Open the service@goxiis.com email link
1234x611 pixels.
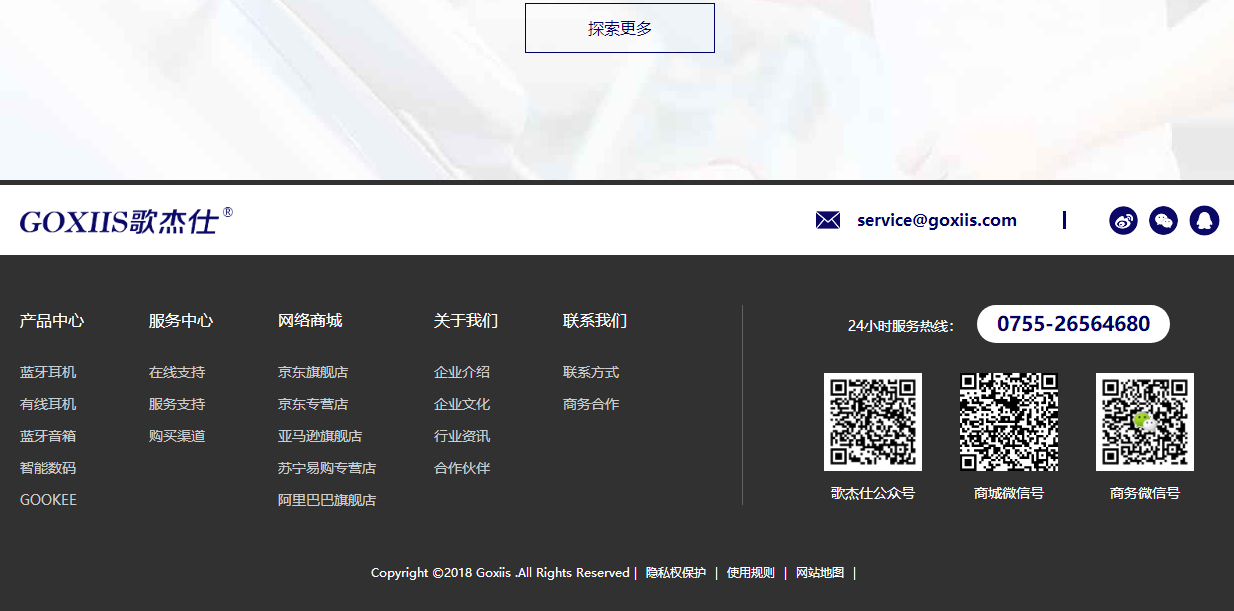point(935,220)
